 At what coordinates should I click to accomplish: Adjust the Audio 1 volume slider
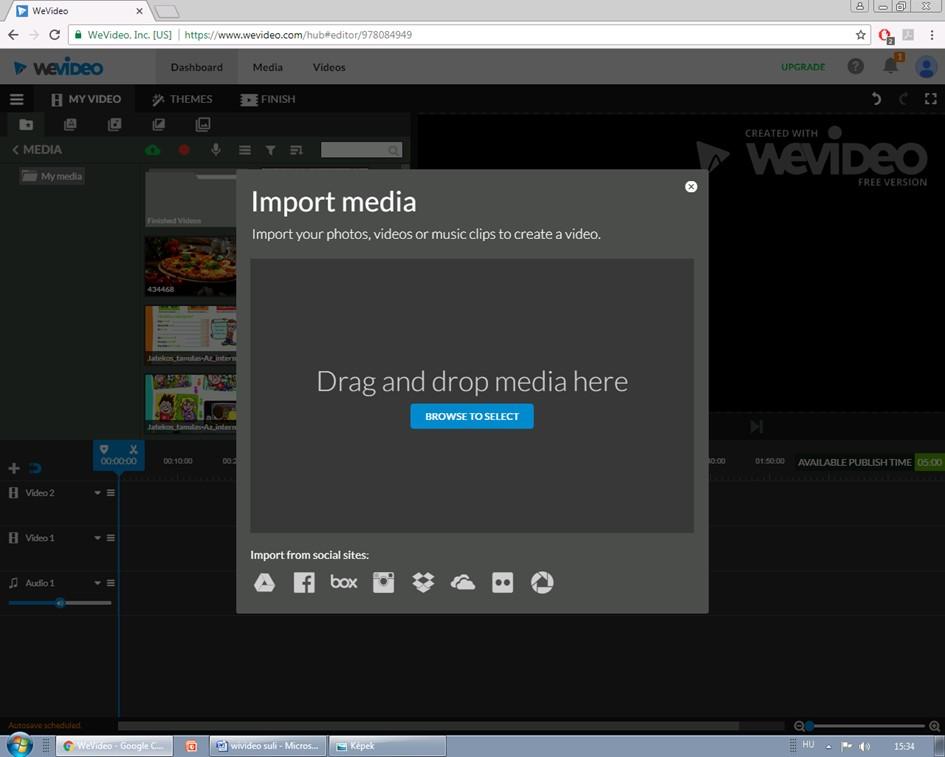[x=60, y=603]
